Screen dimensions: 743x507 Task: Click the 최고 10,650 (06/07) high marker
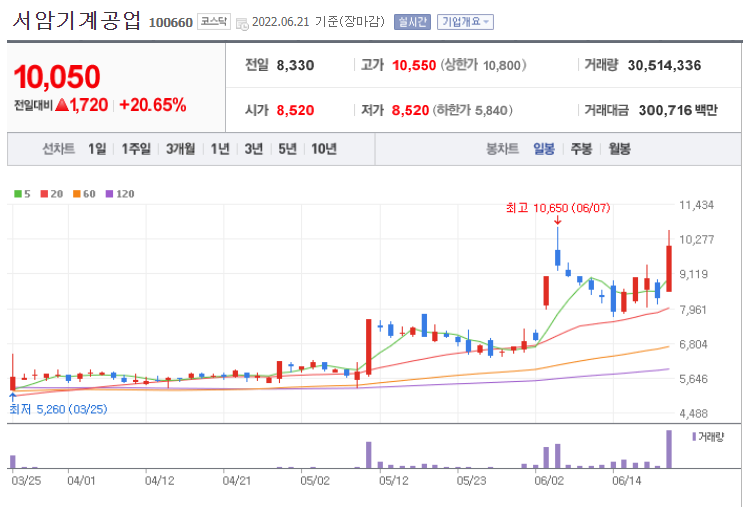(558, 208)
